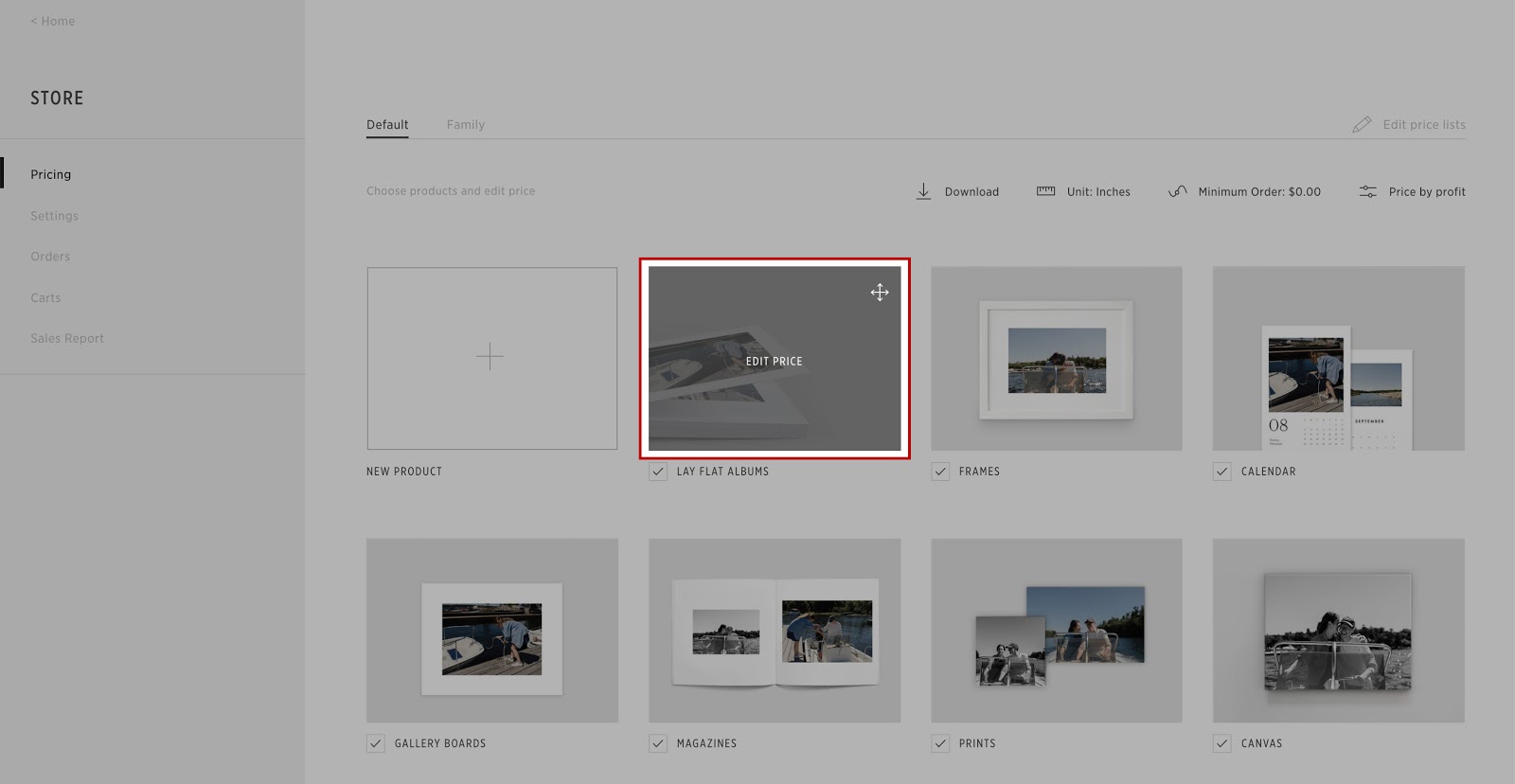Click Edit Price on Lay Flat Albums
This screenshot has height=784, width=1515.
[774, 361]
